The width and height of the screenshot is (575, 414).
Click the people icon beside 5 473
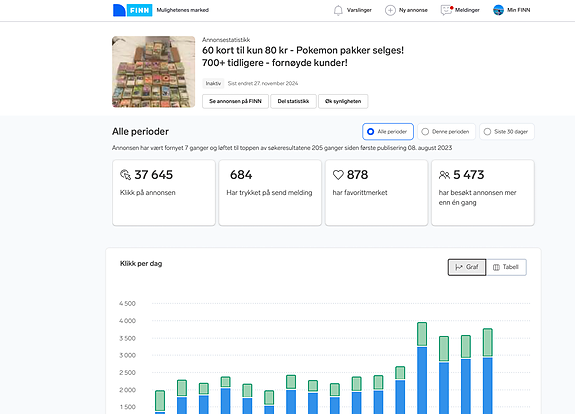[444, 175]
